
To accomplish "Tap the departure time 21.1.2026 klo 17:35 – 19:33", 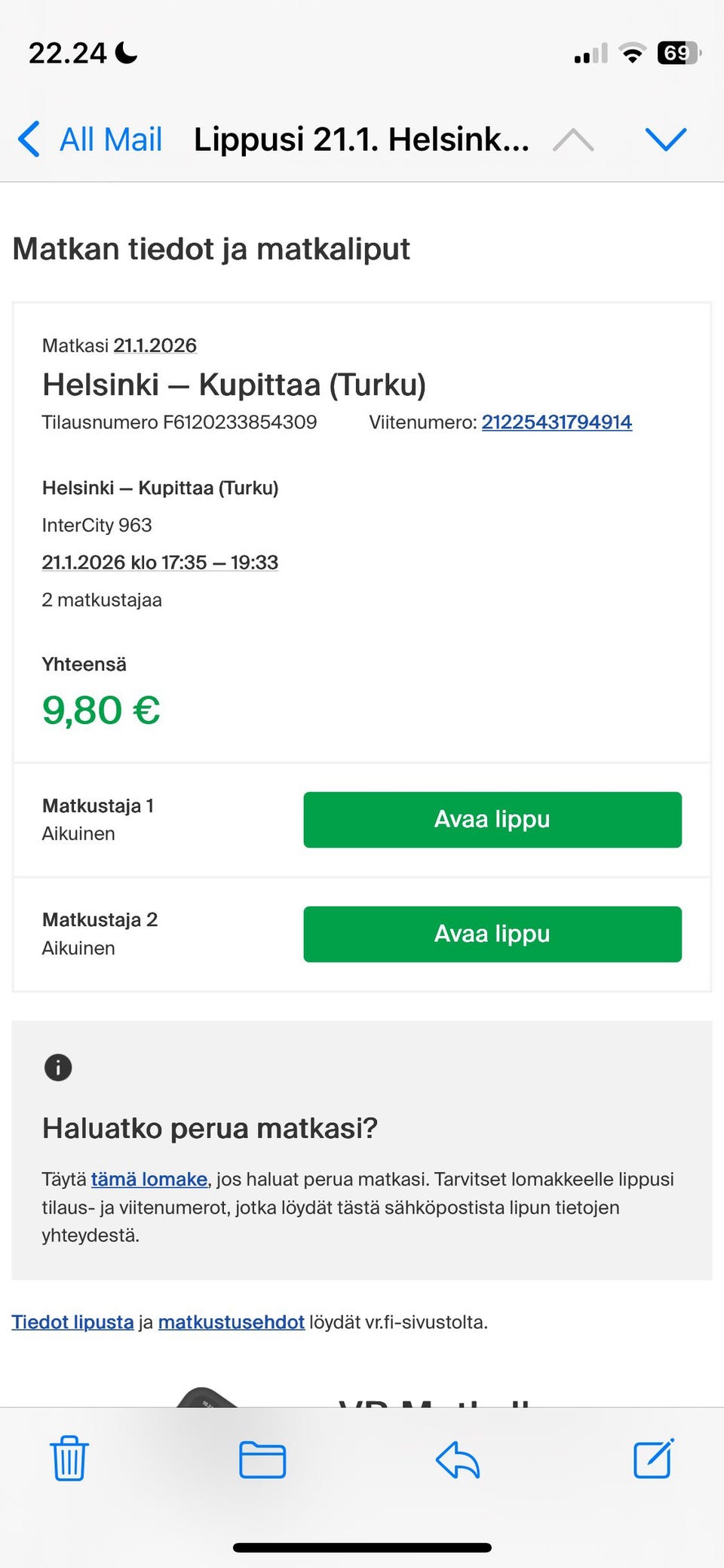I will click(160, 563).
